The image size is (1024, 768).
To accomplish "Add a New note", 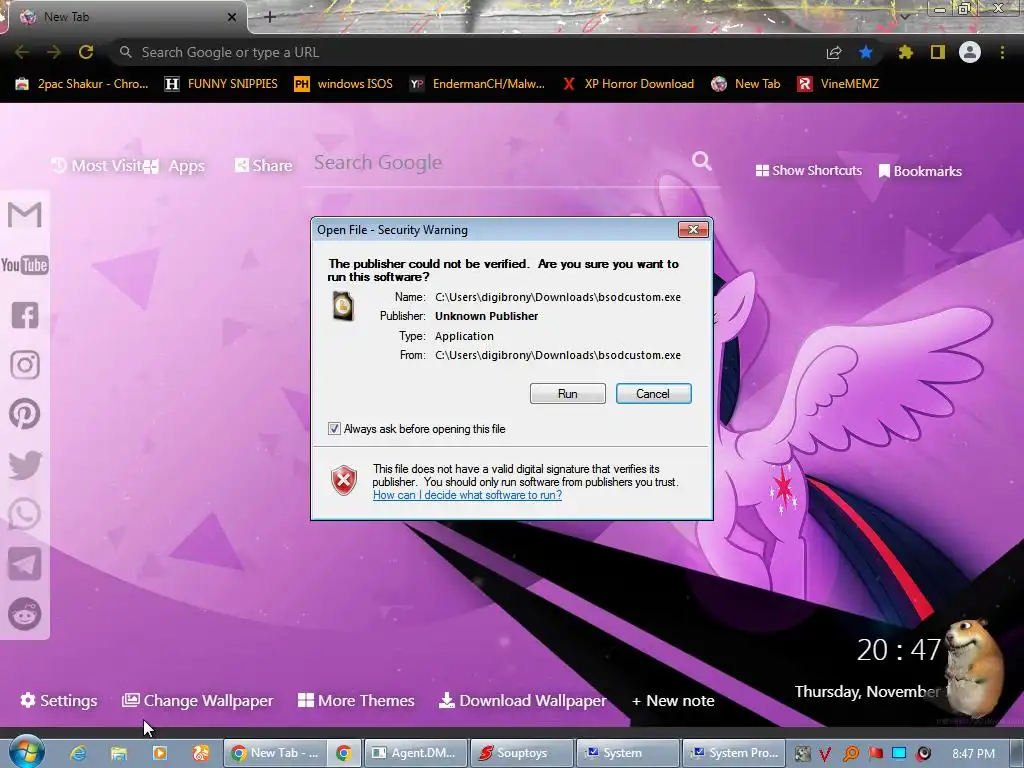I will 673,701.
